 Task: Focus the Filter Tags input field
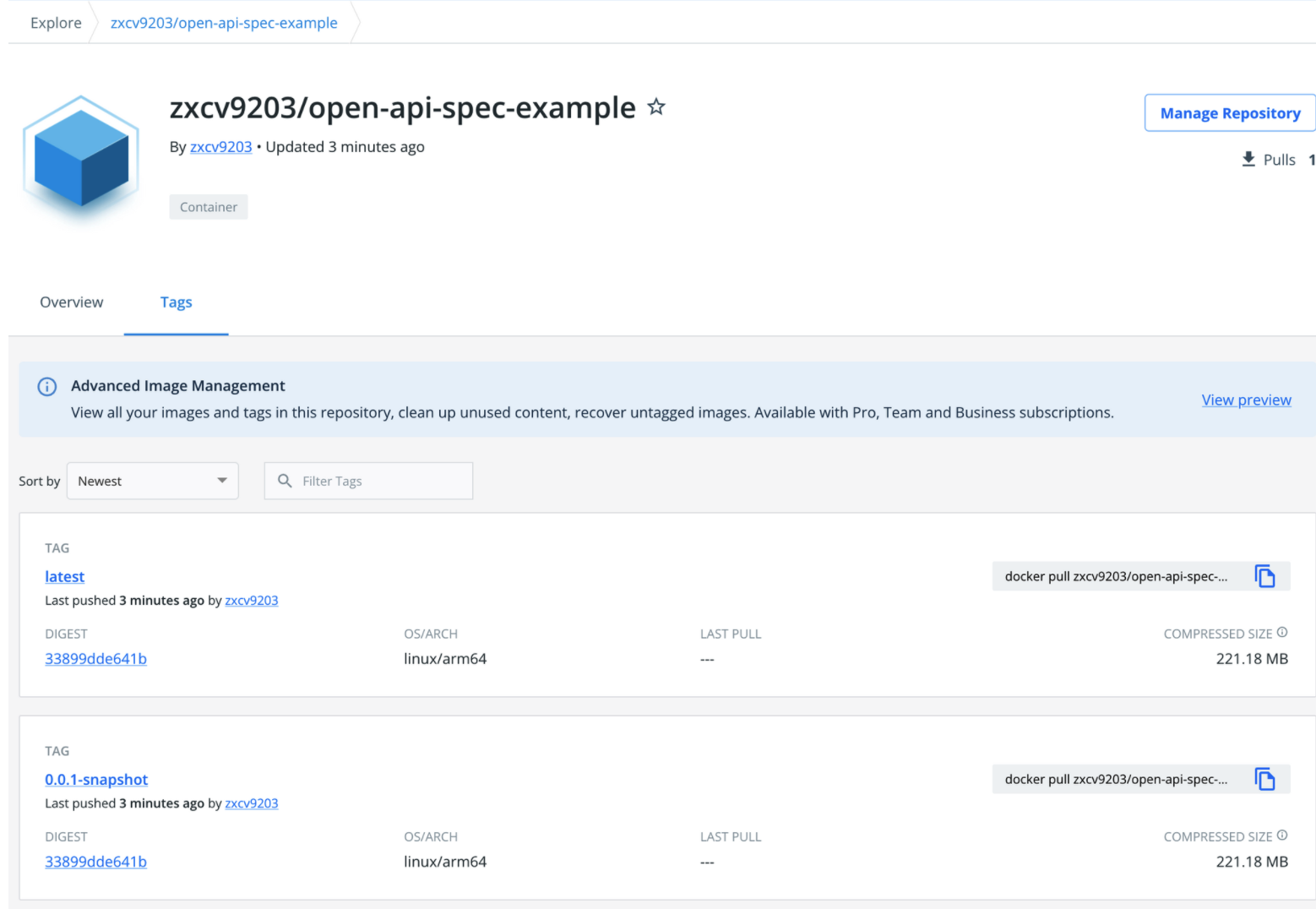pos(368,481)
